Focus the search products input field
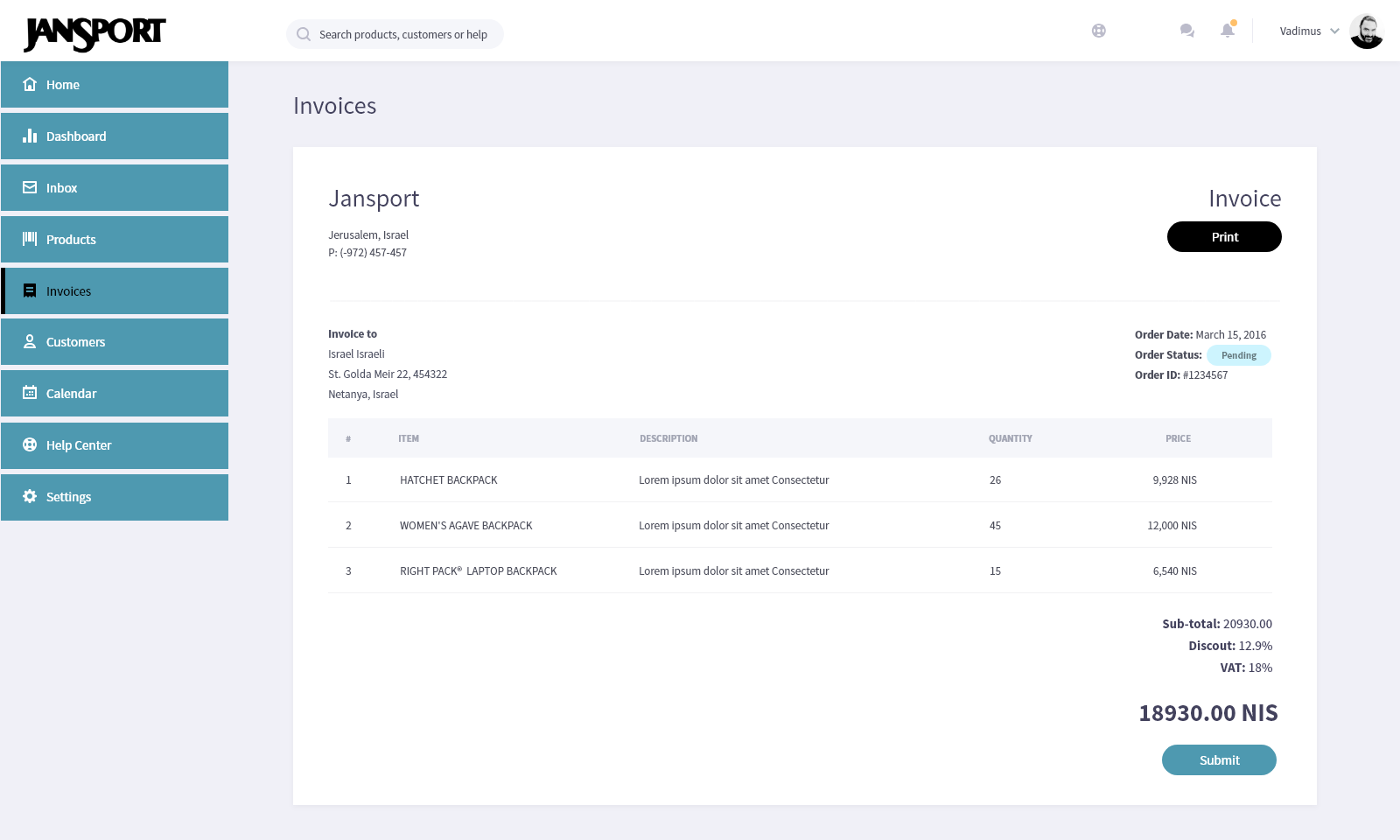 pos(395,34)
